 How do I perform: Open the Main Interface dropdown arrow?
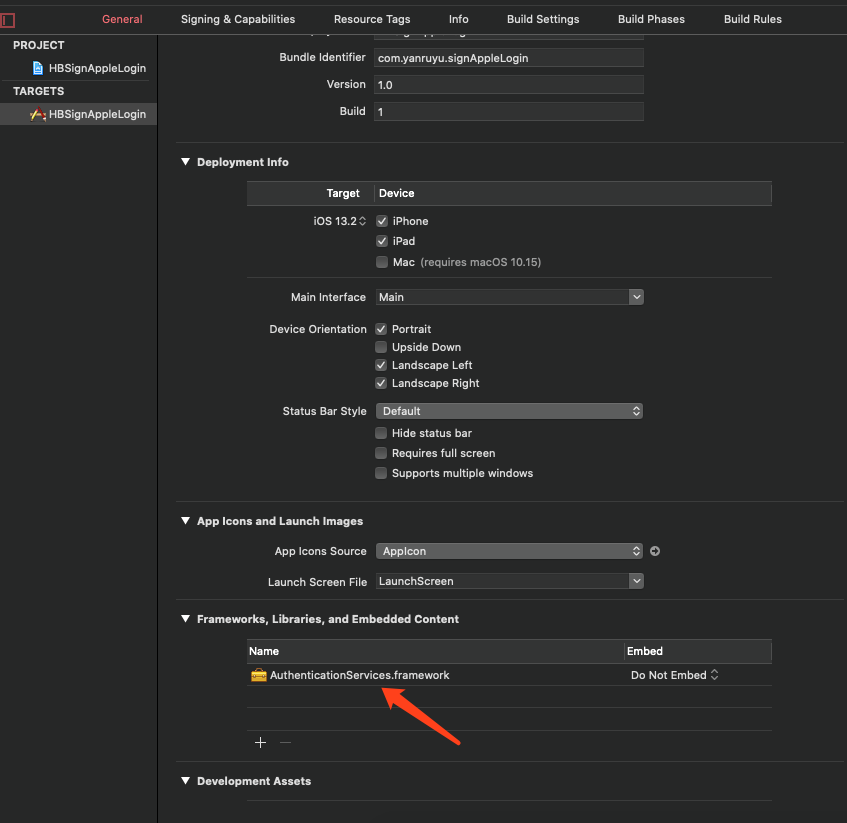[636, 297]
